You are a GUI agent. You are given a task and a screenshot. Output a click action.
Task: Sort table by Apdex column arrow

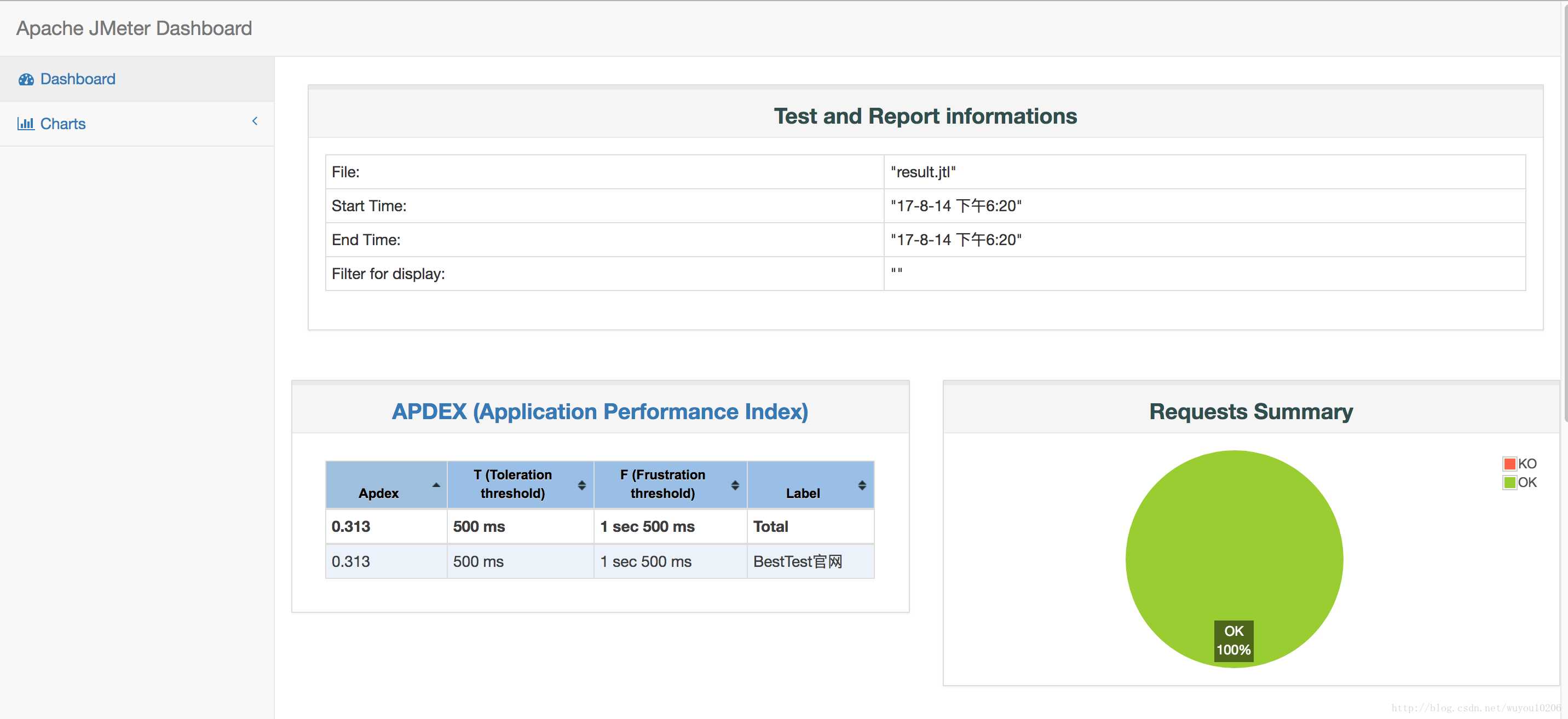[x=436, y=485]
